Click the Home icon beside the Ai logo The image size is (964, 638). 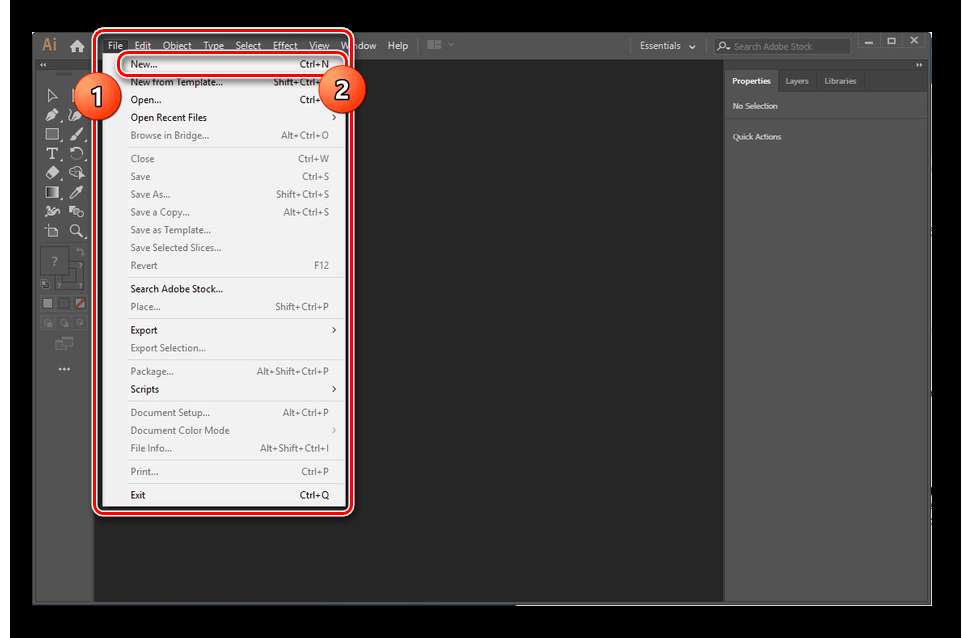[x=77, y=46]
